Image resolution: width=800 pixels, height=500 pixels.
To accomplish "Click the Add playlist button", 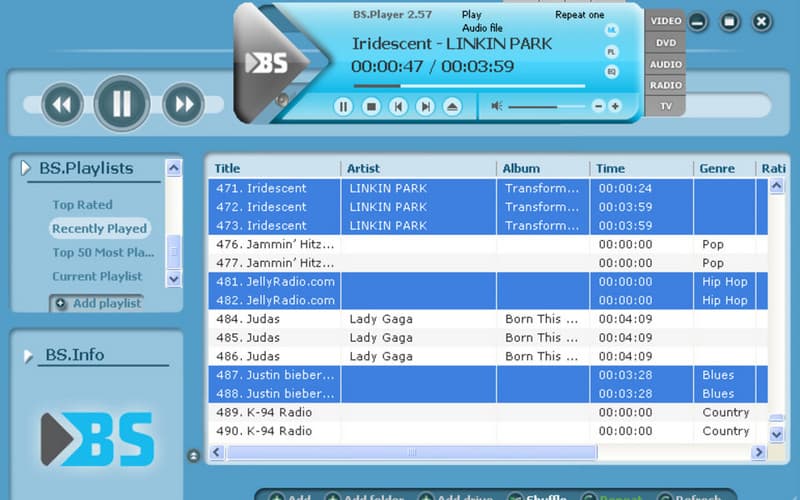I will [97, 303].
